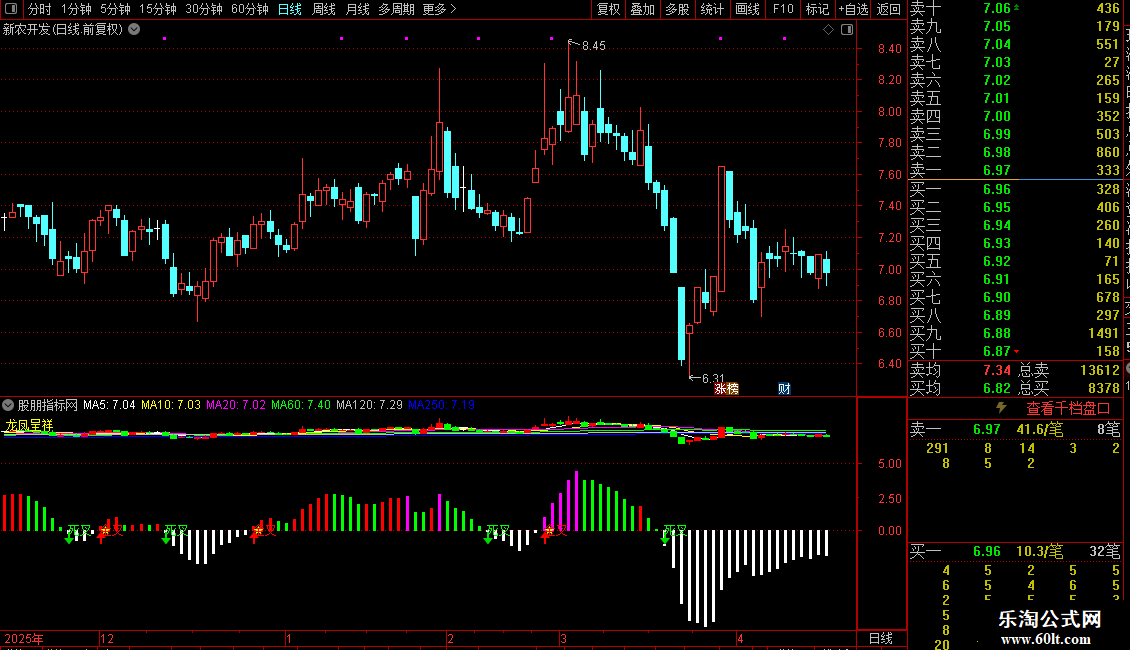Switch to 分时 intraday view

coord(40,9)
